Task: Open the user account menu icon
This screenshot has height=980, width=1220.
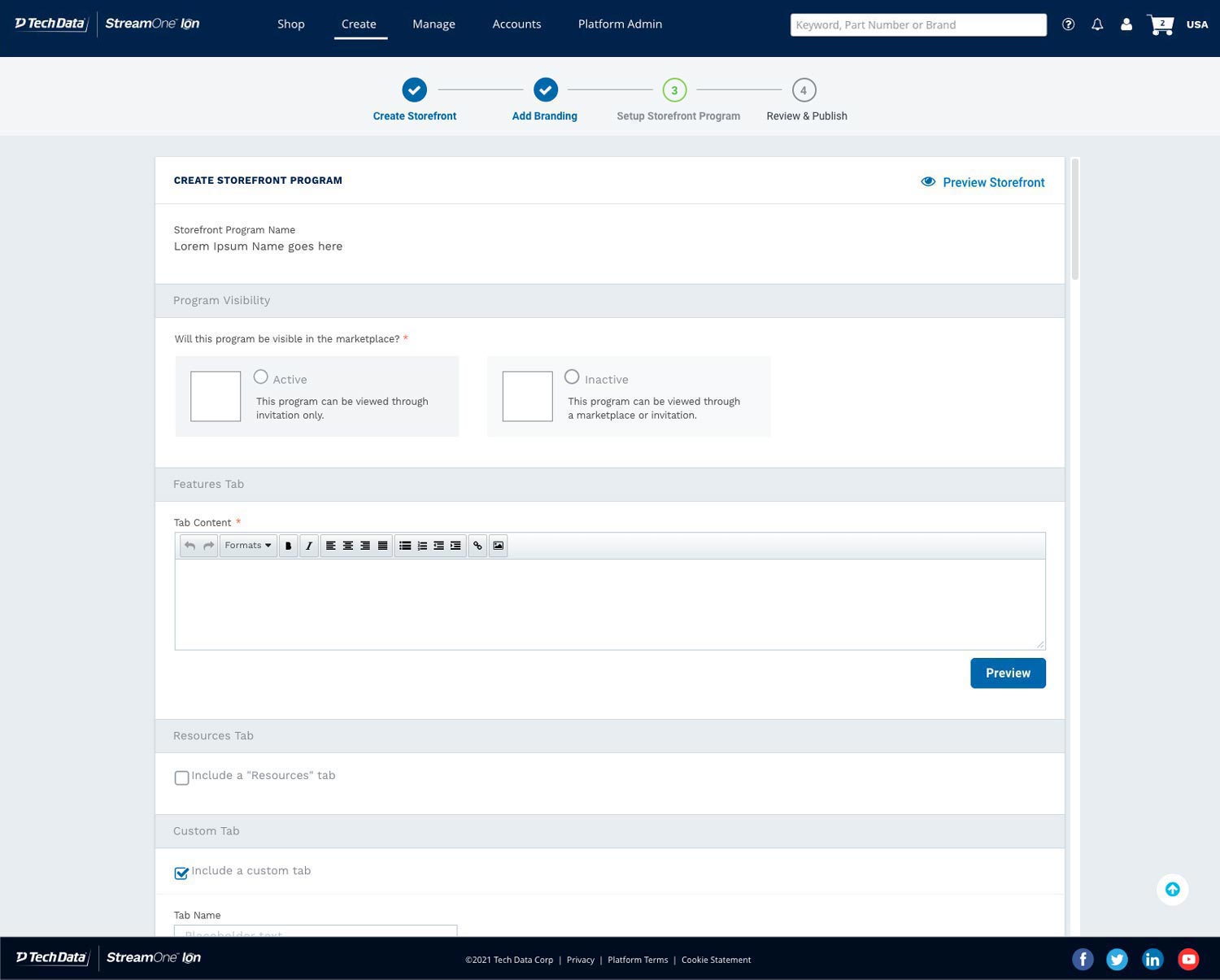Action: coord(1126,24)
